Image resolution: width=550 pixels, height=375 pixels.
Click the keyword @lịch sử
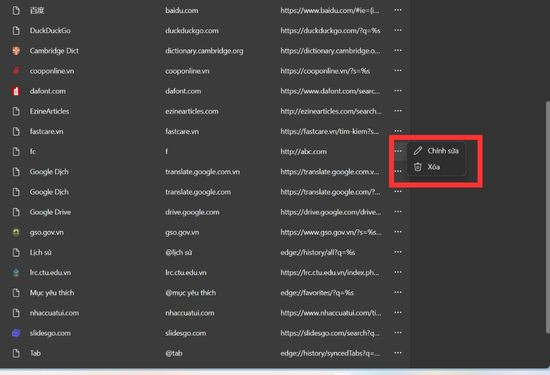click(179, 253)
